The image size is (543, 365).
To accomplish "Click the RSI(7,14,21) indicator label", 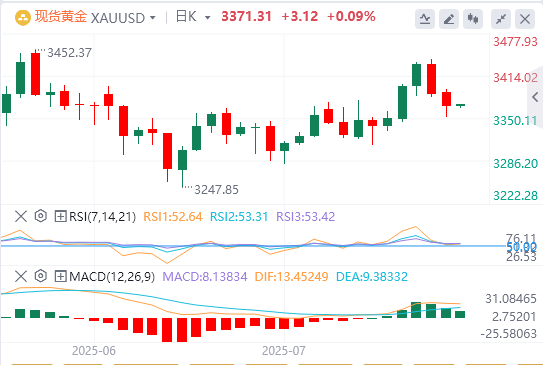I will pyautogui.click(x=103, y=217).
